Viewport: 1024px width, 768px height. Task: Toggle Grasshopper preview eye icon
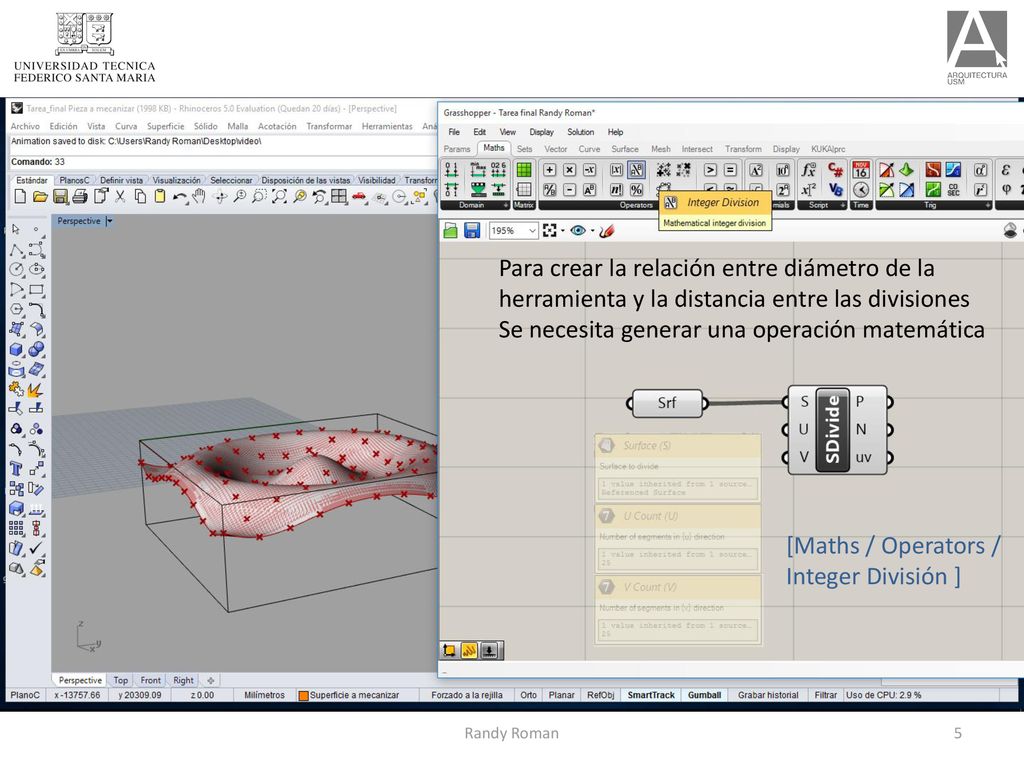coord(578,231)
